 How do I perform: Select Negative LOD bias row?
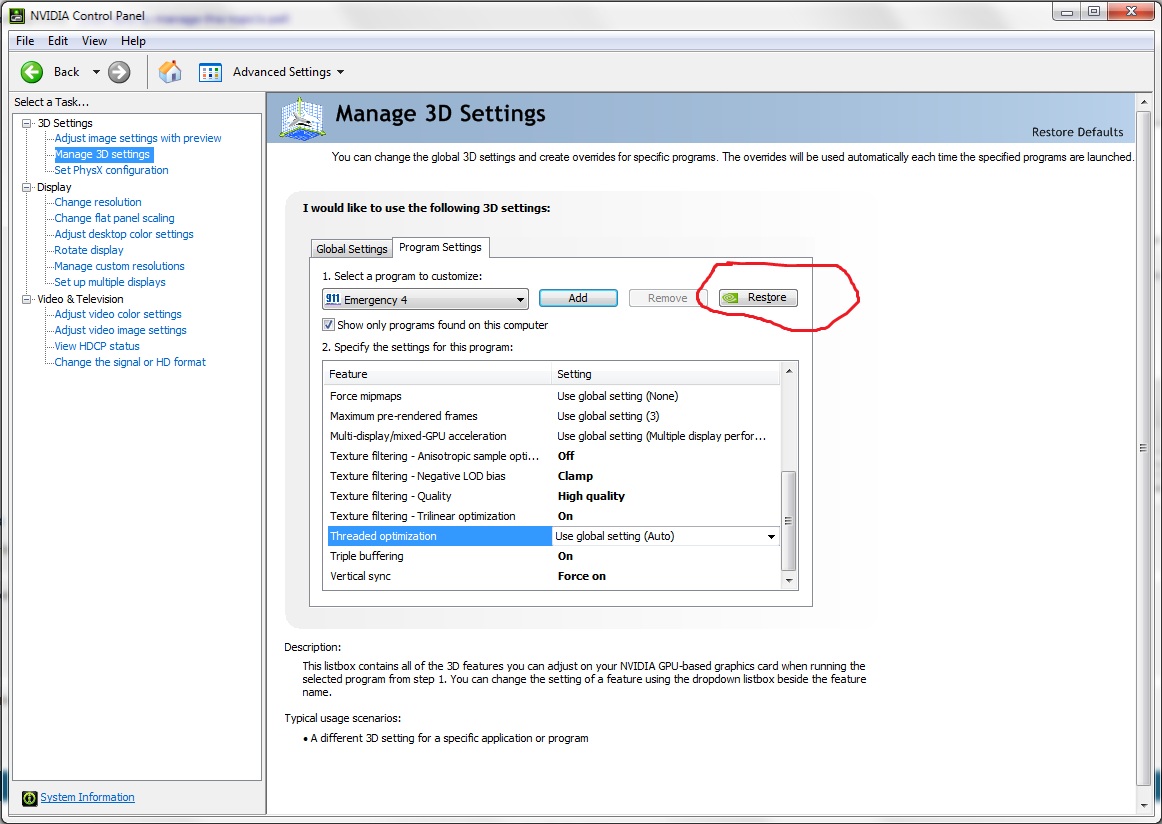pyautogui.click(x=553, y=476)
